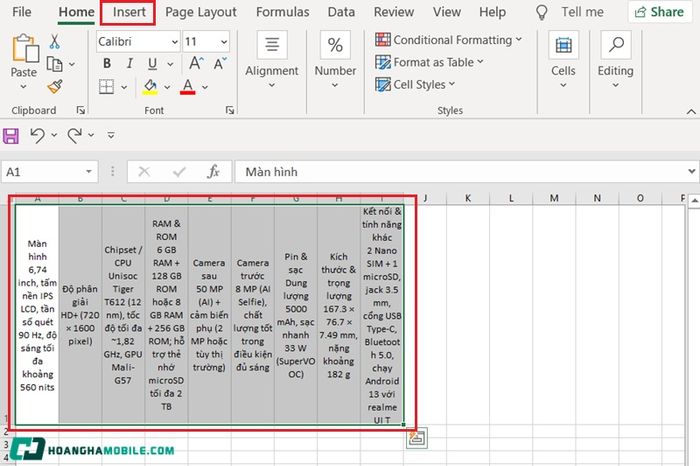Apply the red Font Color swatch

tap(188, 87)
